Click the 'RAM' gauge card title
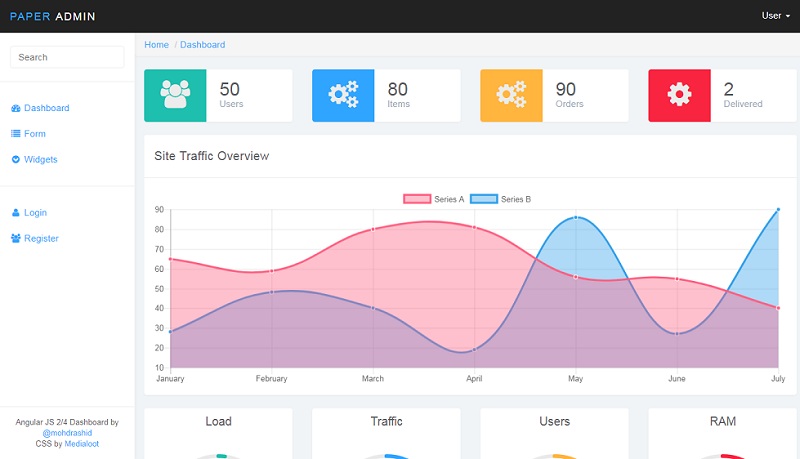 [722, 421]
